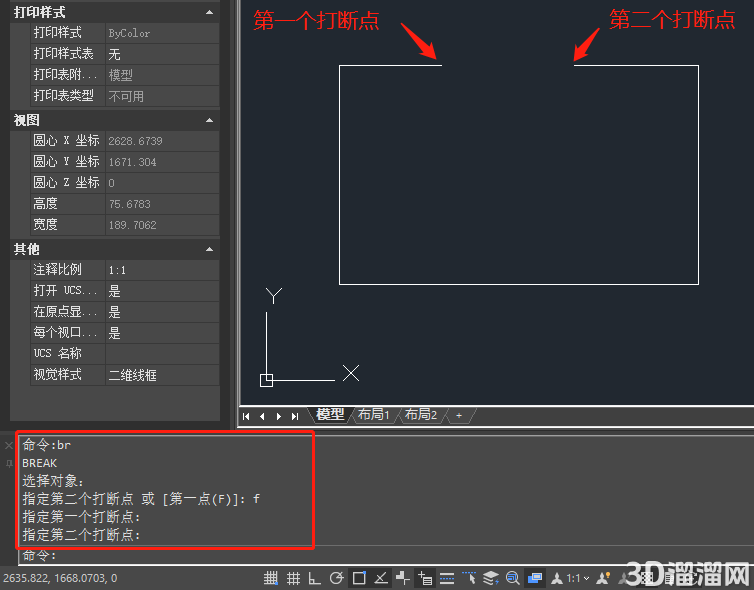Click the 命令:br history line

pos(46,445)
